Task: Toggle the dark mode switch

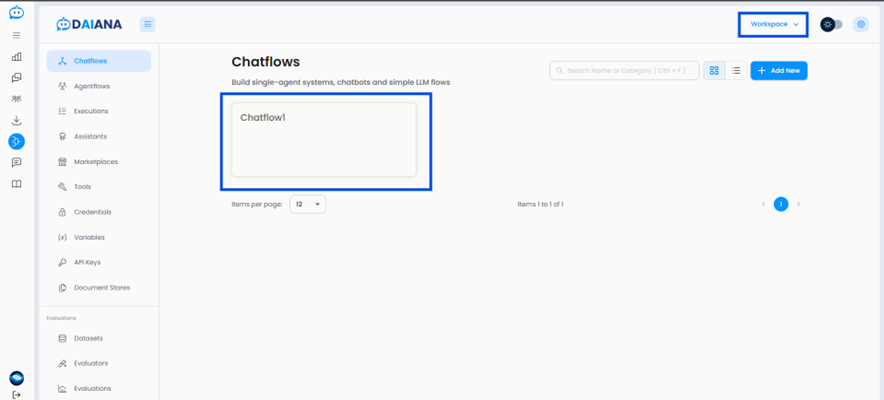Action: point(832,24)
